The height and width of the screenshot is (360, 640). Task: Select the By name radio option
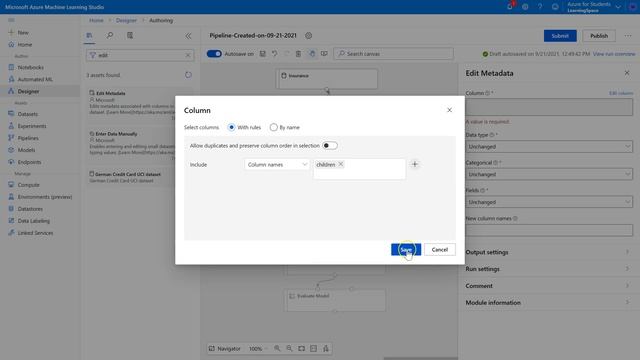click(x=273, y=127)
